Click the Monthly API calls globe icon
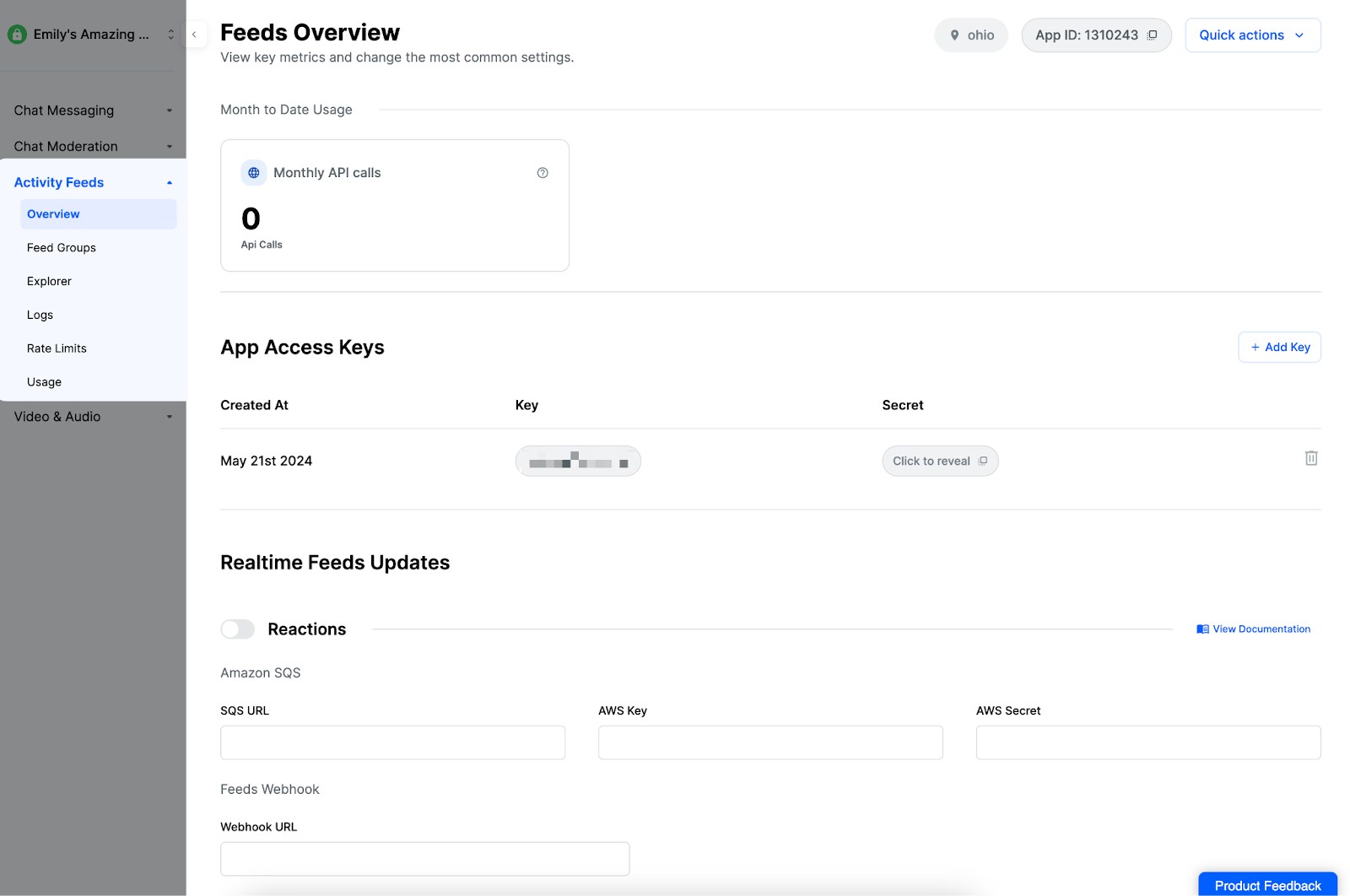Image resolution: width=1350 pixels, height=896 pixels. pos(254,173)
